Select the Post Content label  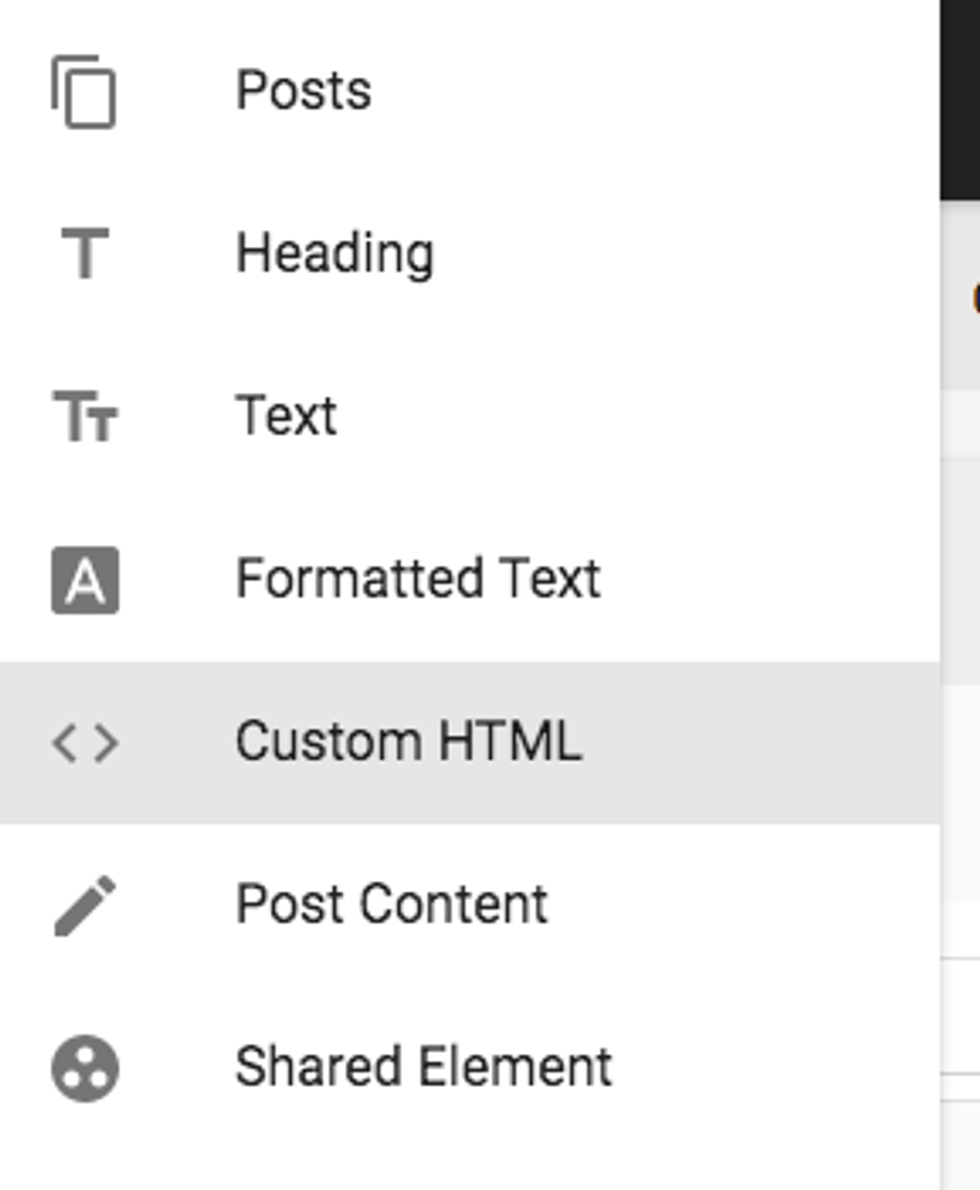point(392,905)
